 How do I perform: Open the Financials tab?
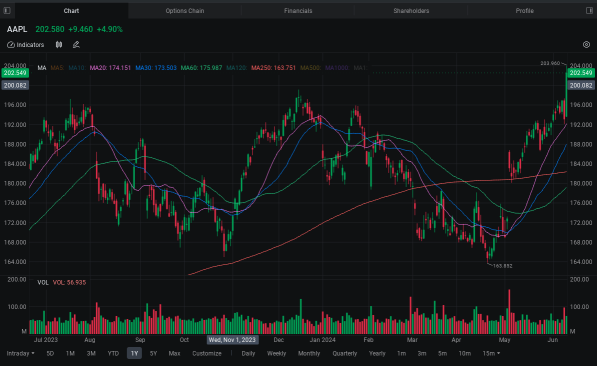[x=298, y=11]
